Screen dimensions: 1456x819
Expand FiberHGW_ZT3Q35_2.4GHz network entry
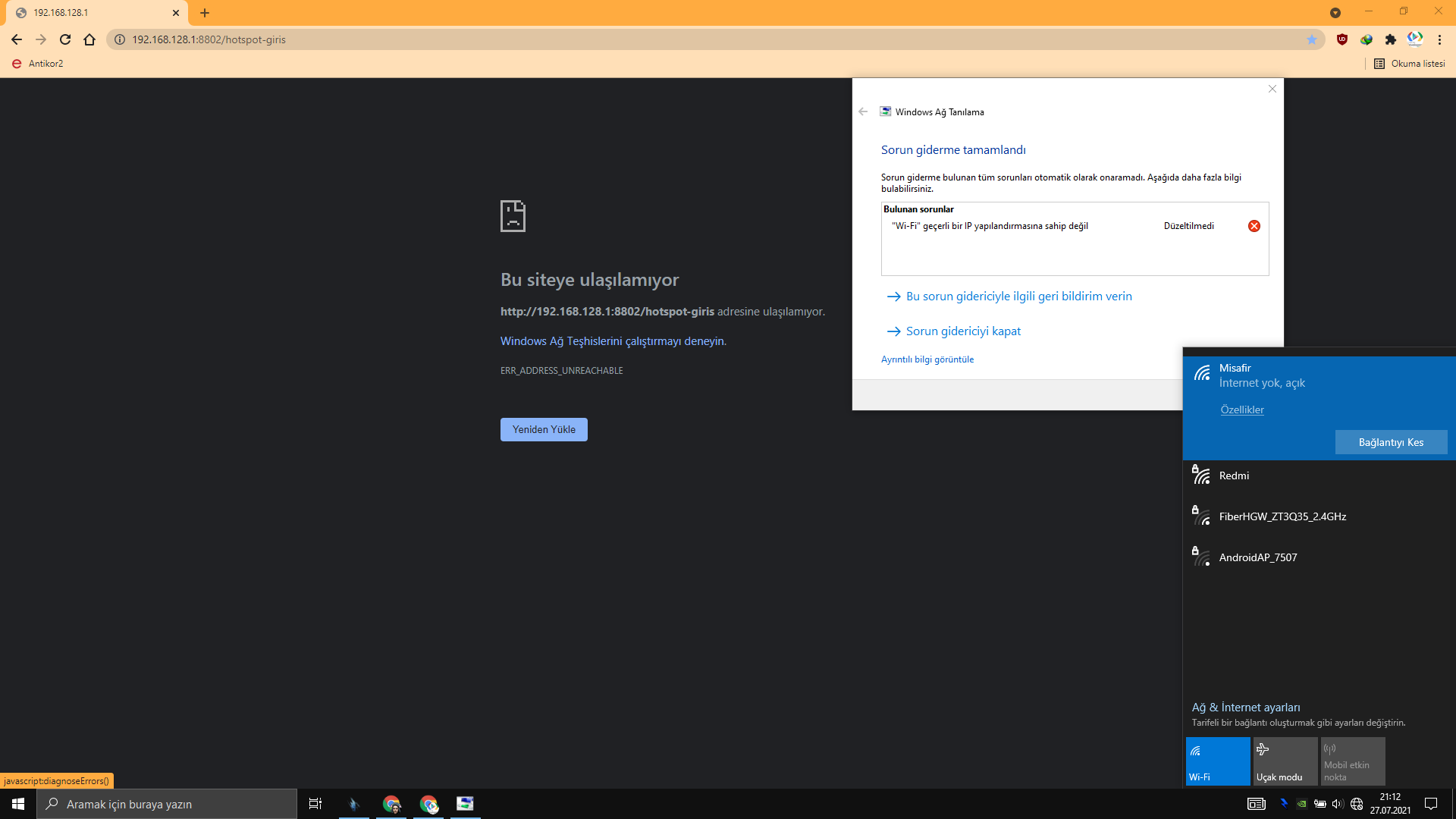pyautogui.click(x=1282, y=516)
